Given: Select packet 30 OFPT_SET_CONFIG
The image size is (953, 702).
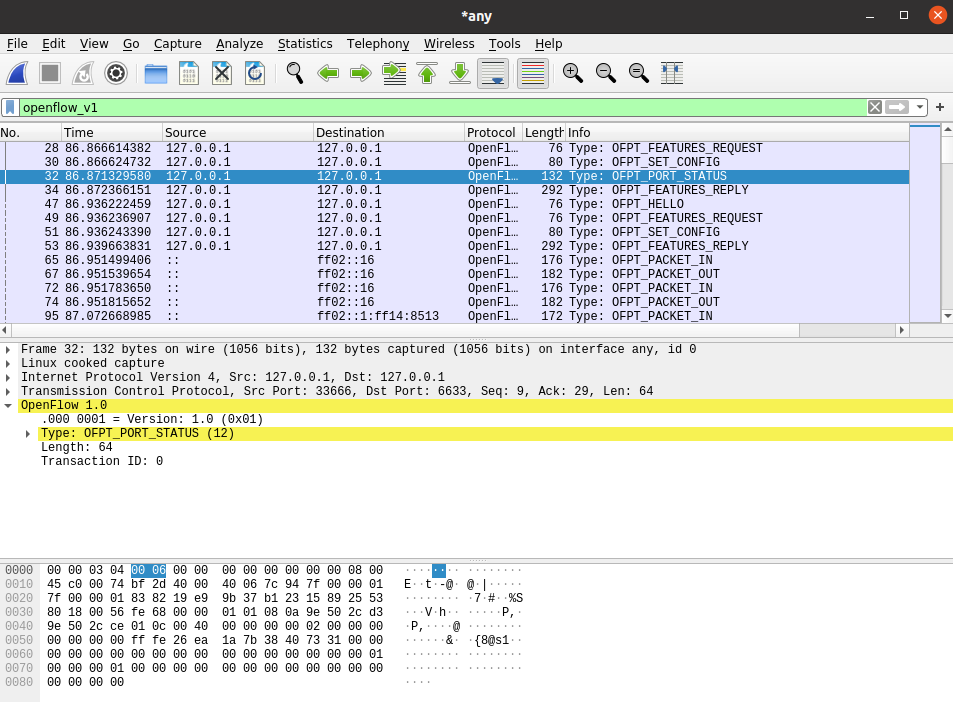Looking at the screenshot, I should coord(455,162).
